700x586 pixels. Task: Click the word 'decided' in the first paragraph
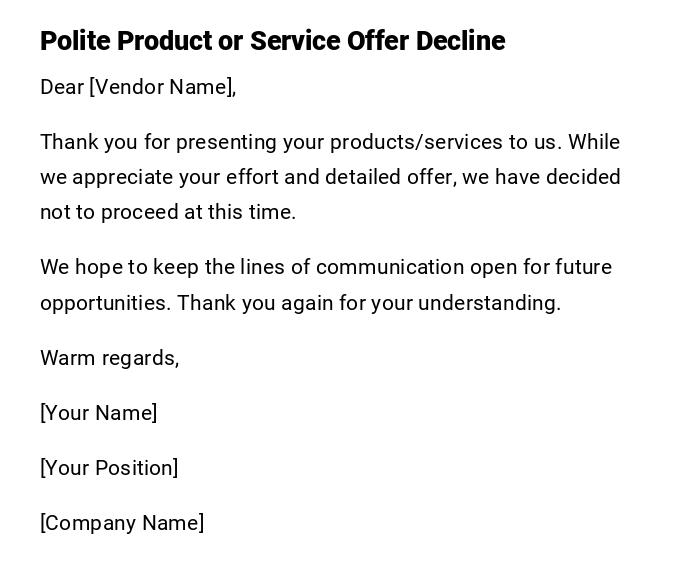584,177
